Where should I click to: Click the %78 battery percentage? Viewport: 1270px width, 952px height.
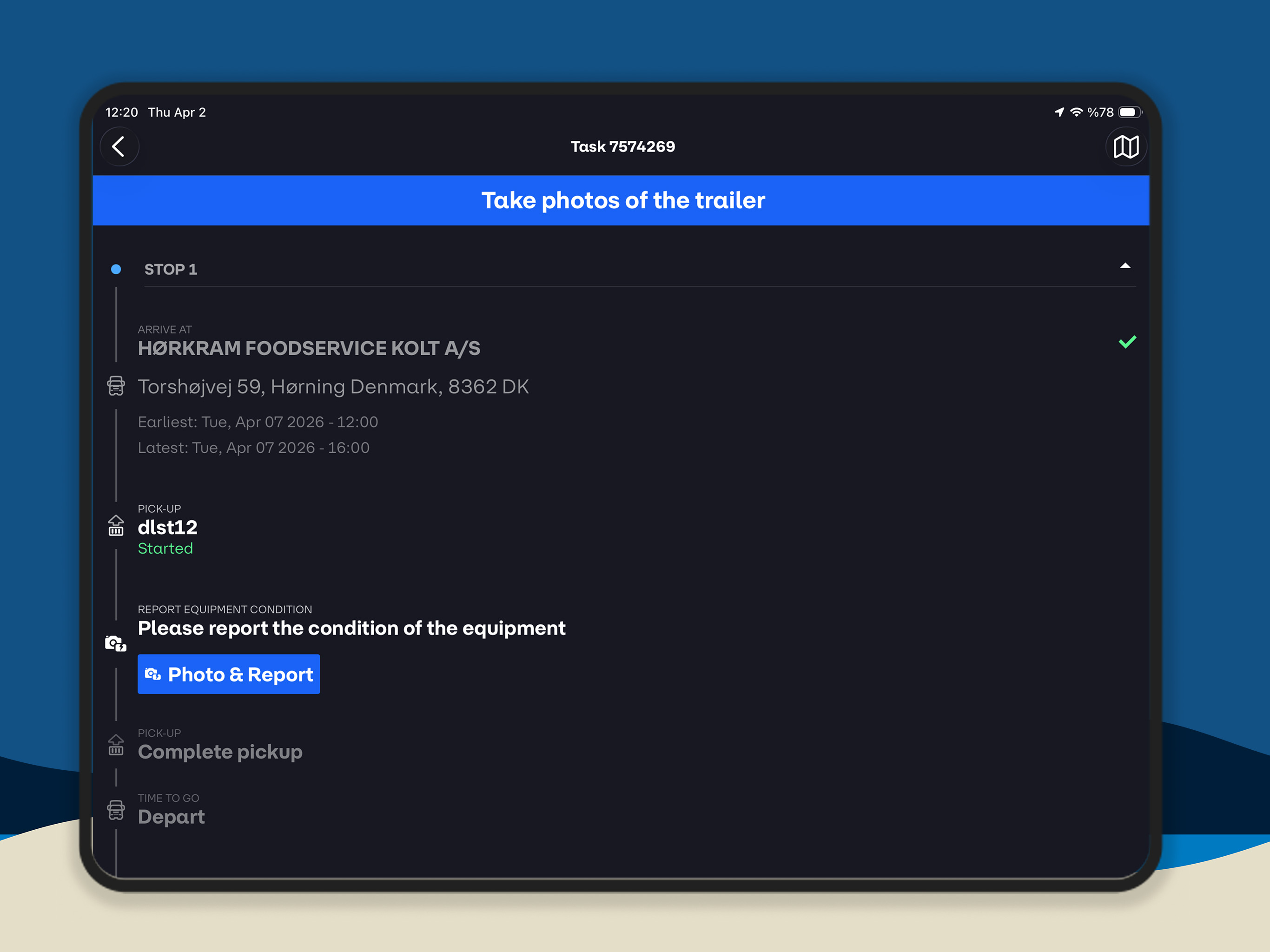(x=1101, y=112)
